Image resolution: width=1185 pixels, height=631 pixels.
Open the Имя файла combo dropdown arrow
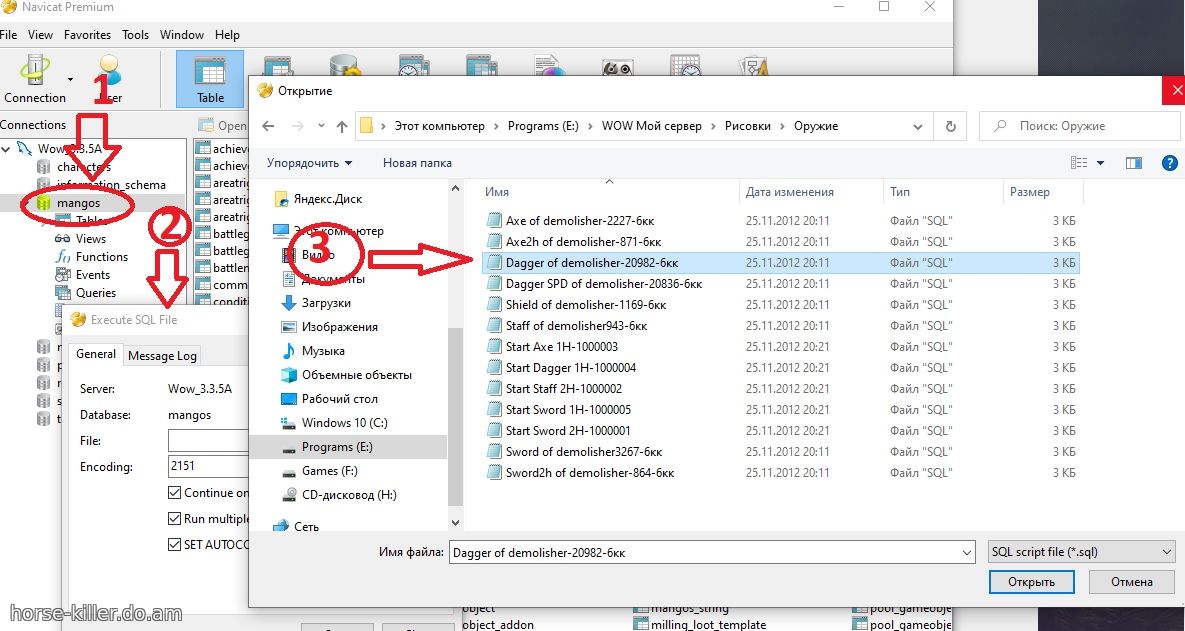click(967, 552)
